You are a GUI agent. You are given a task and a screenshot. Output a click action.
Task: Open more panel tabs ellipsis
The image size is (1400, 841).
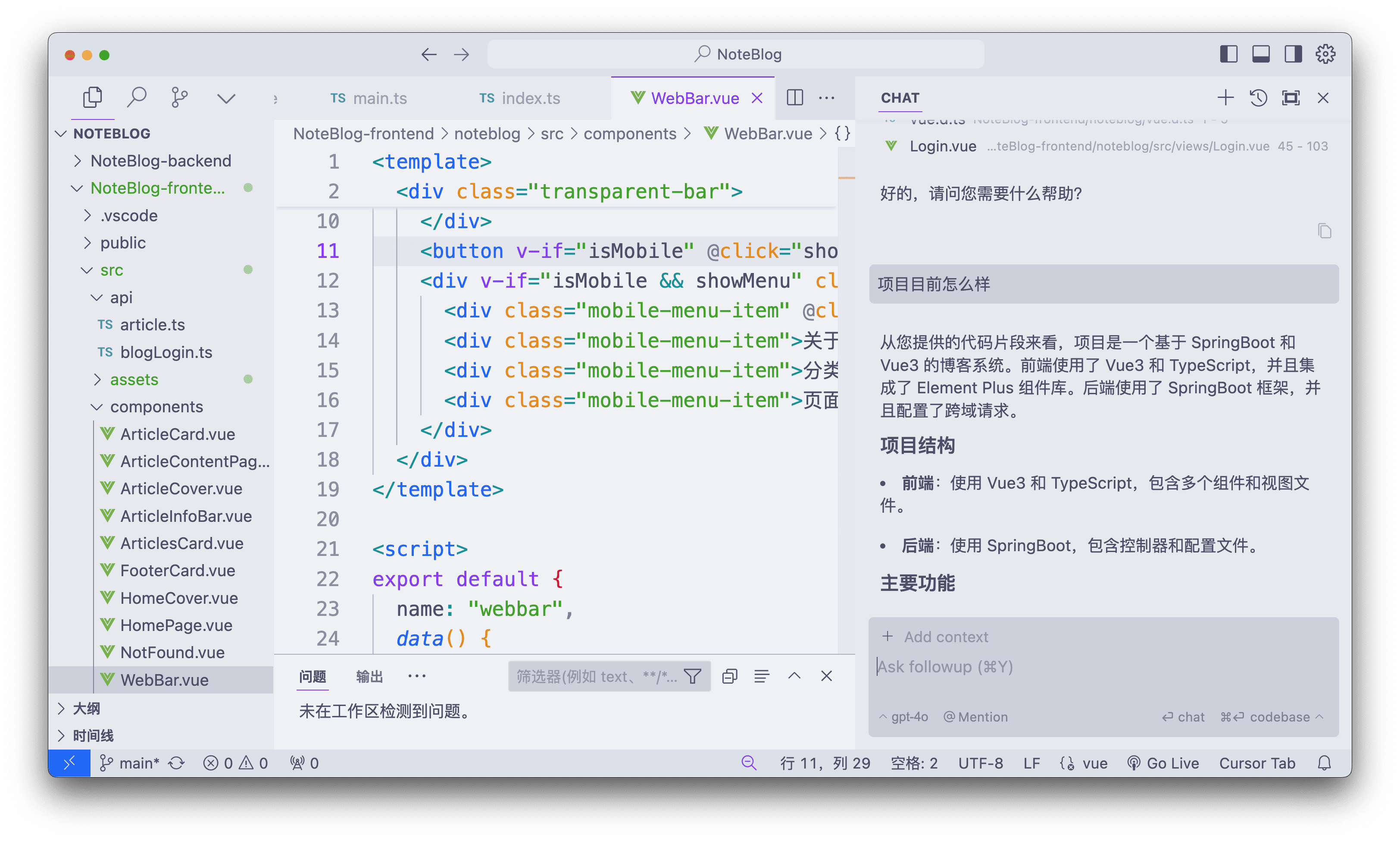(417, 675)
